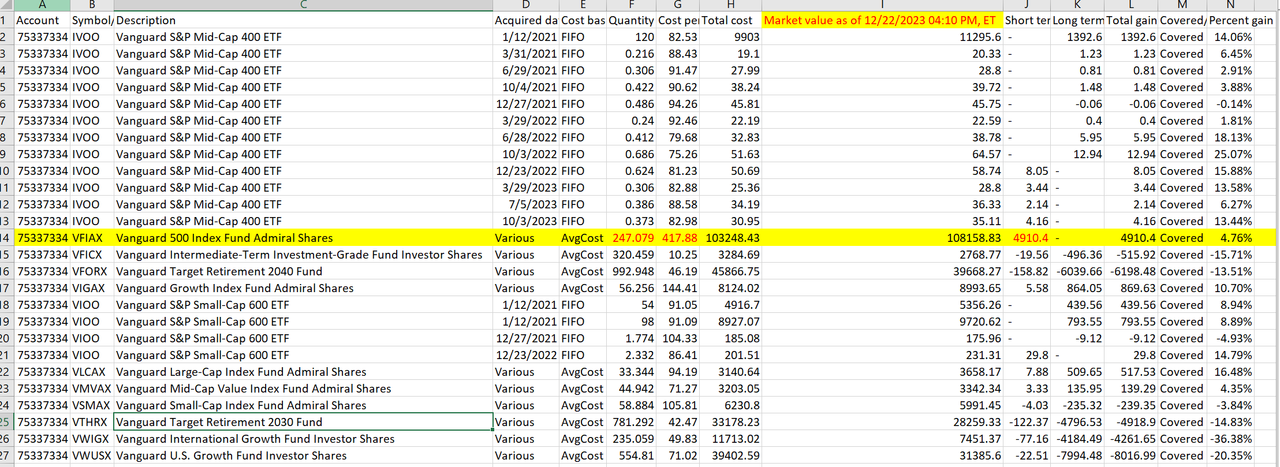The height and width of the screenshot is (467, 1280).
Task: Select total cost cell 39402.59
Action: pos(730,455)
